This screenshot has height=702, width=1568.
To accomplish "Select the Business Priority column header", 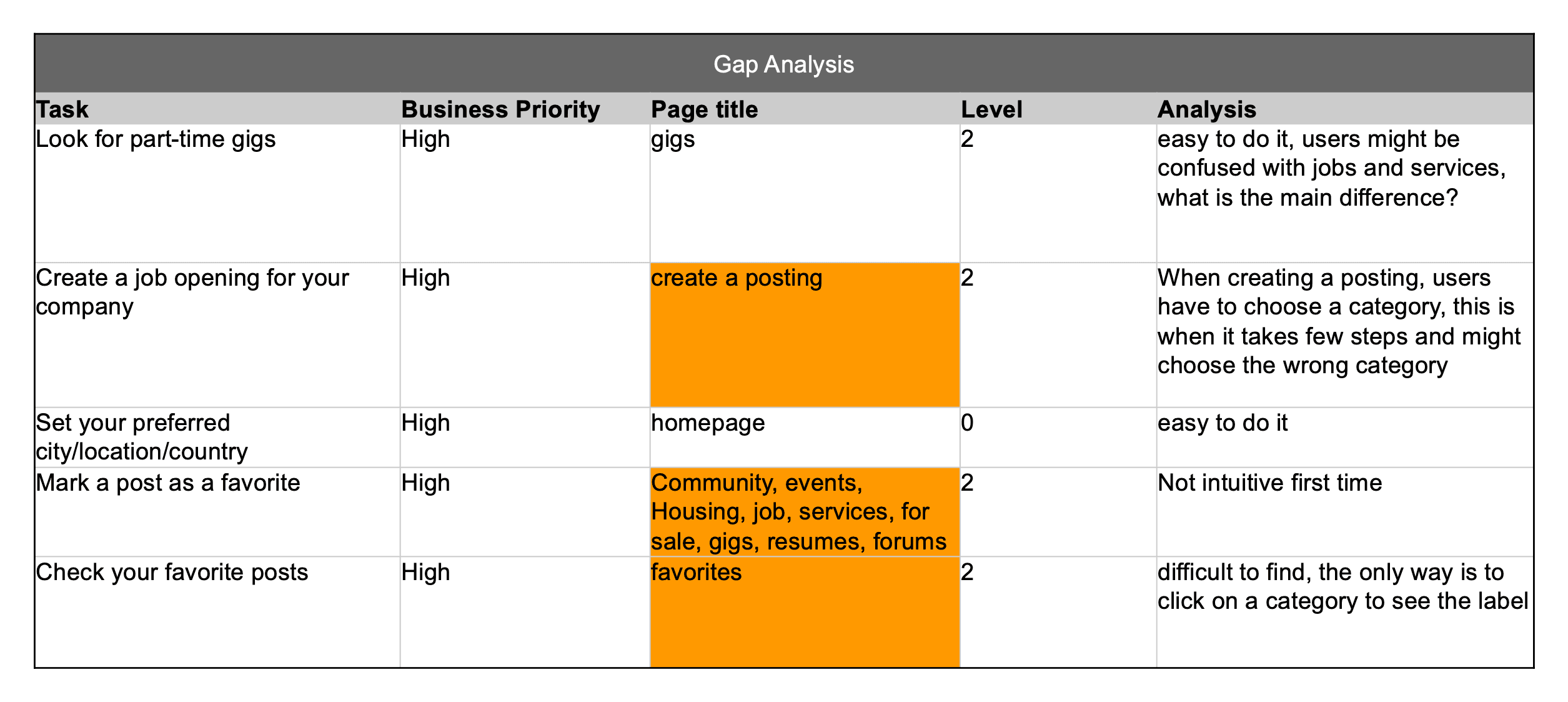I will [500, 109].
